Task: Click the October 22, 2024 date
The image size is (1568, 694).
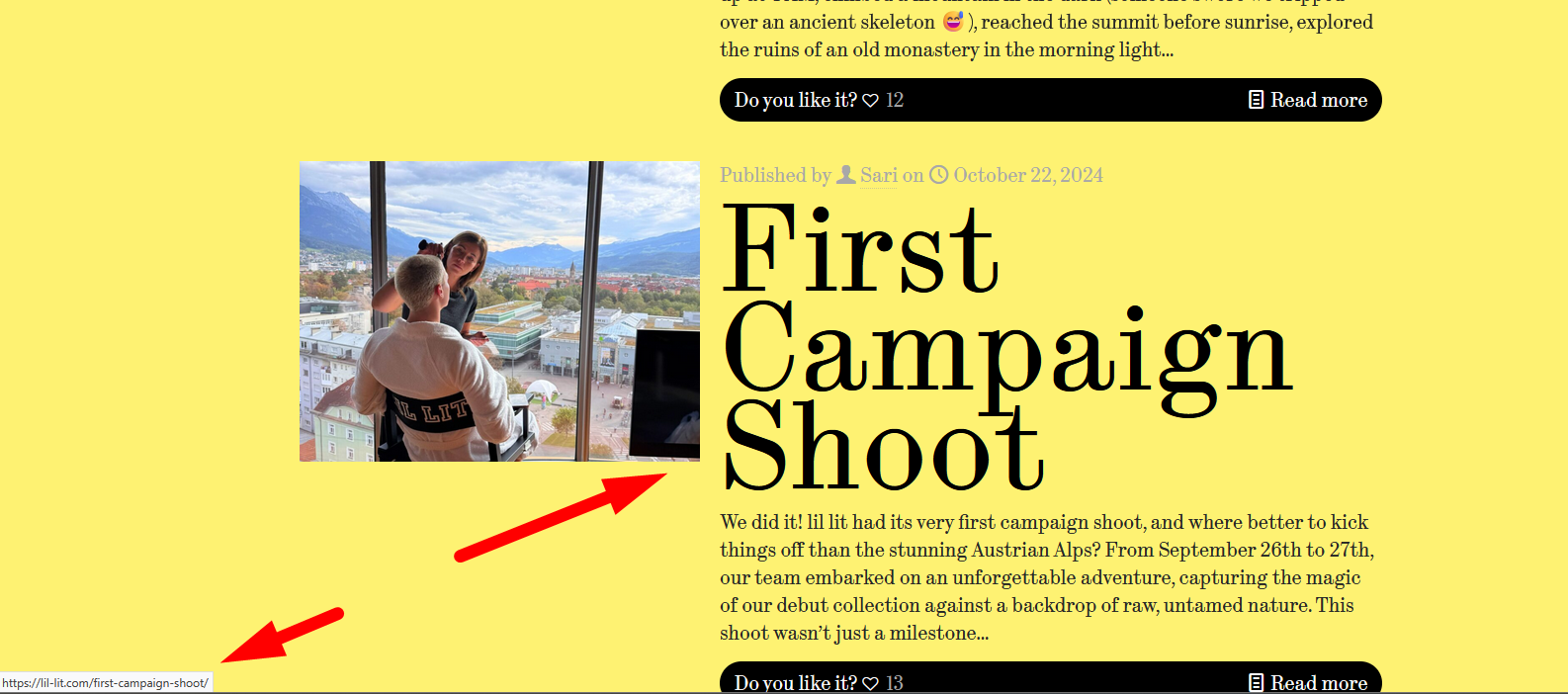Action: [1028, 175]
